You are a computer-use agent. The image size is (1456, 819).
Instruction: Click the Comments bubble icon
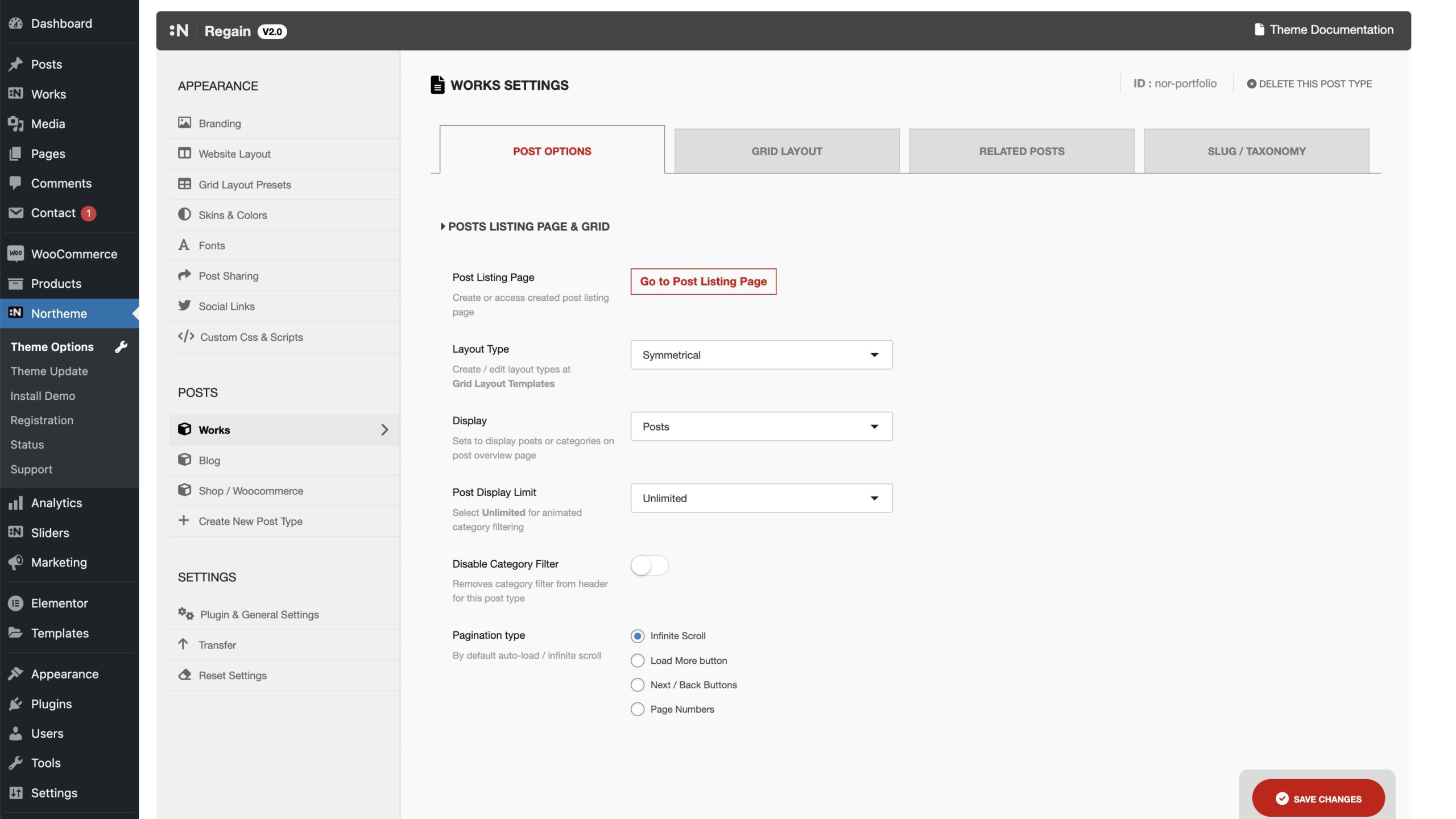(15, 183)
